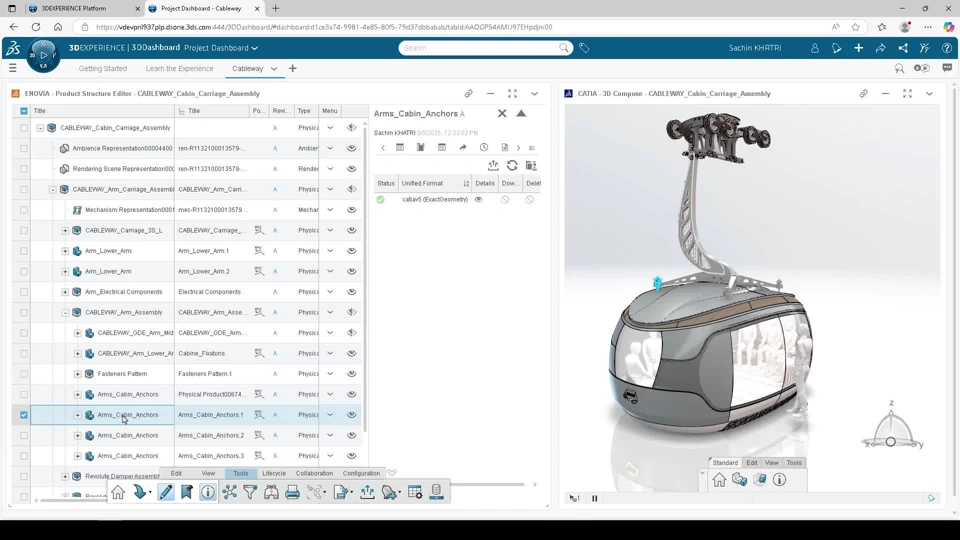View details eye for the catiav5 ExactGeometry row
The width and height of the screenshot is (960, 540).
point(479,200)
